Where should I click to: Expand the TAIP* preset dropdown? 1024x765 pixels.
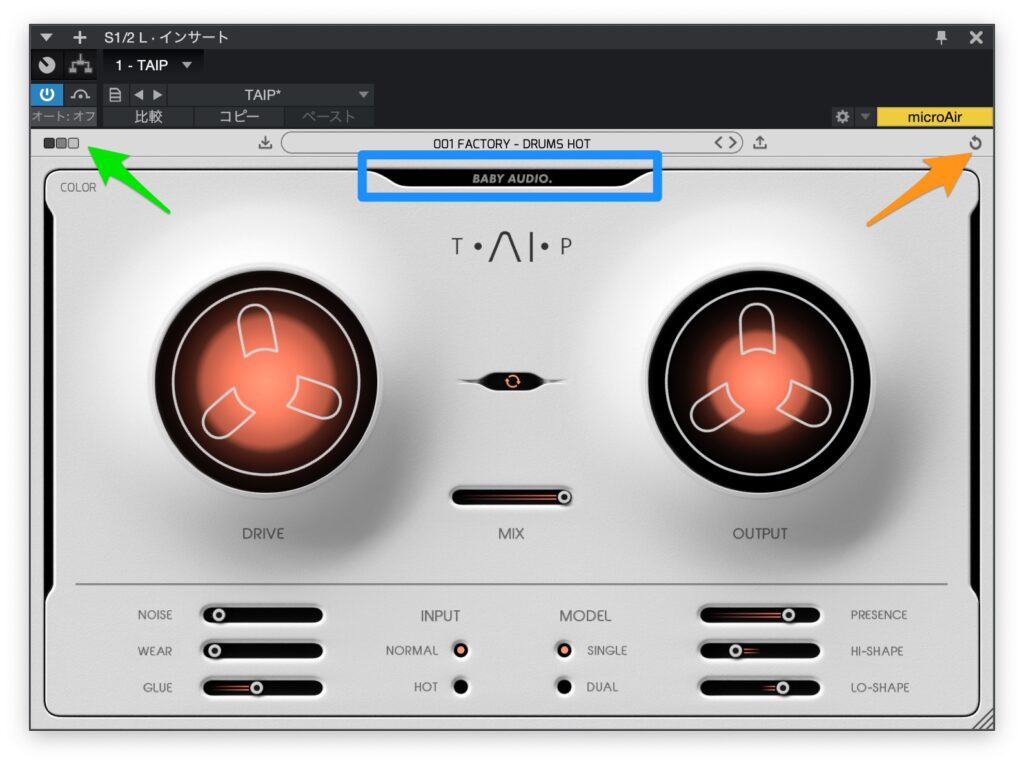tap(363, 95)
